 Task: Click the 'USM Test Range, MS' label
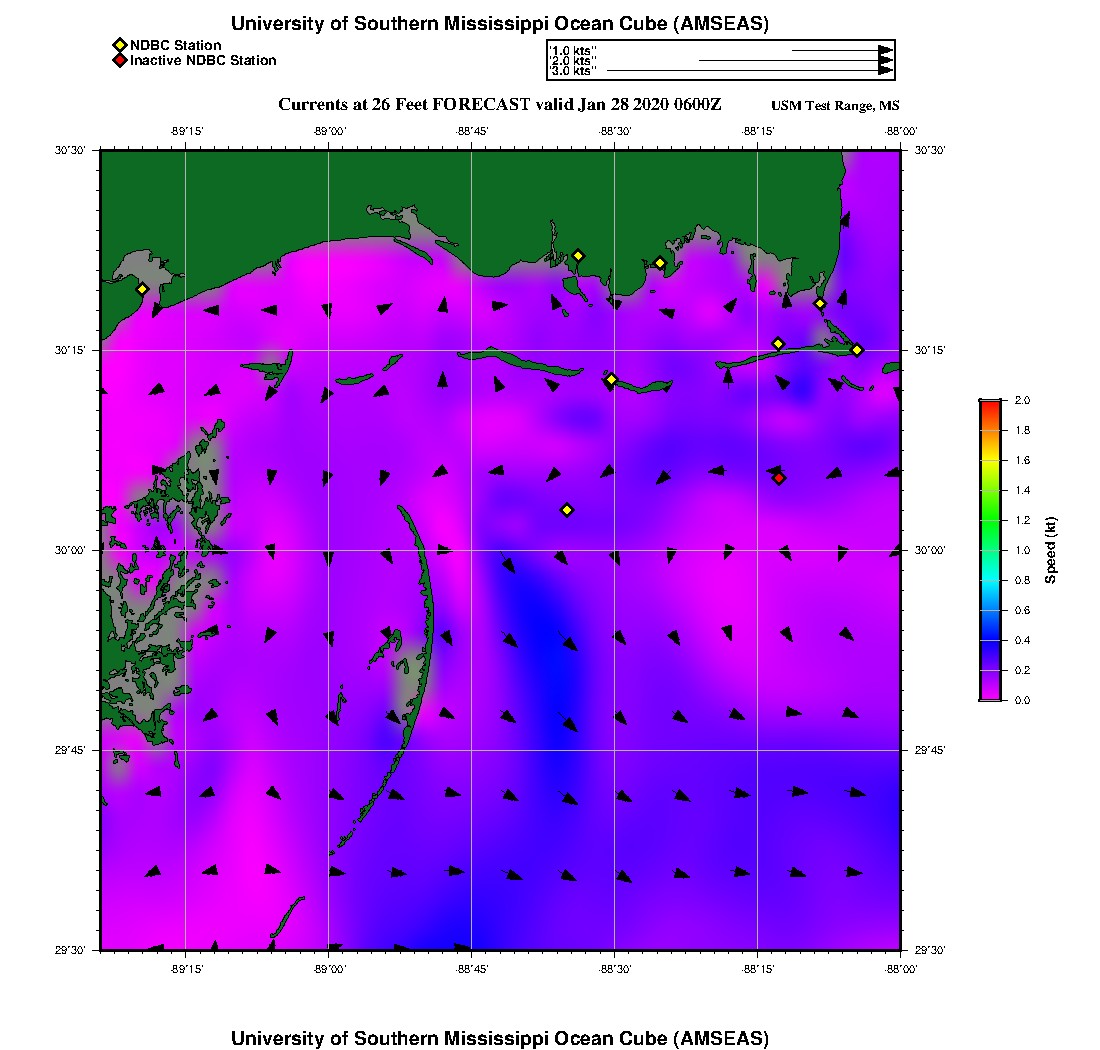pos(836,106)
